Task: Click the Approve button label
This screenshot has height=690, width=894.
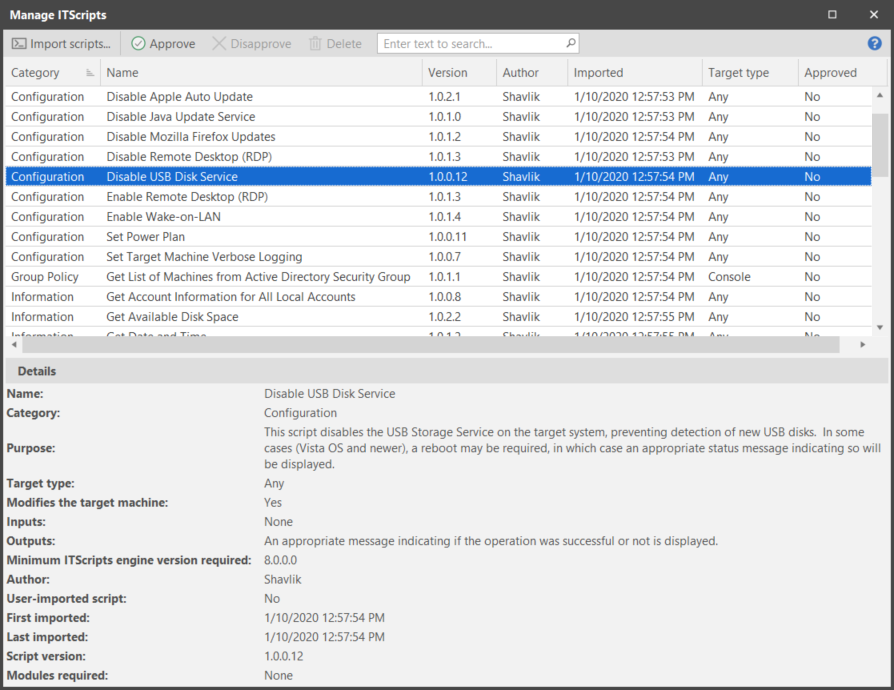Action: point(172,44)
